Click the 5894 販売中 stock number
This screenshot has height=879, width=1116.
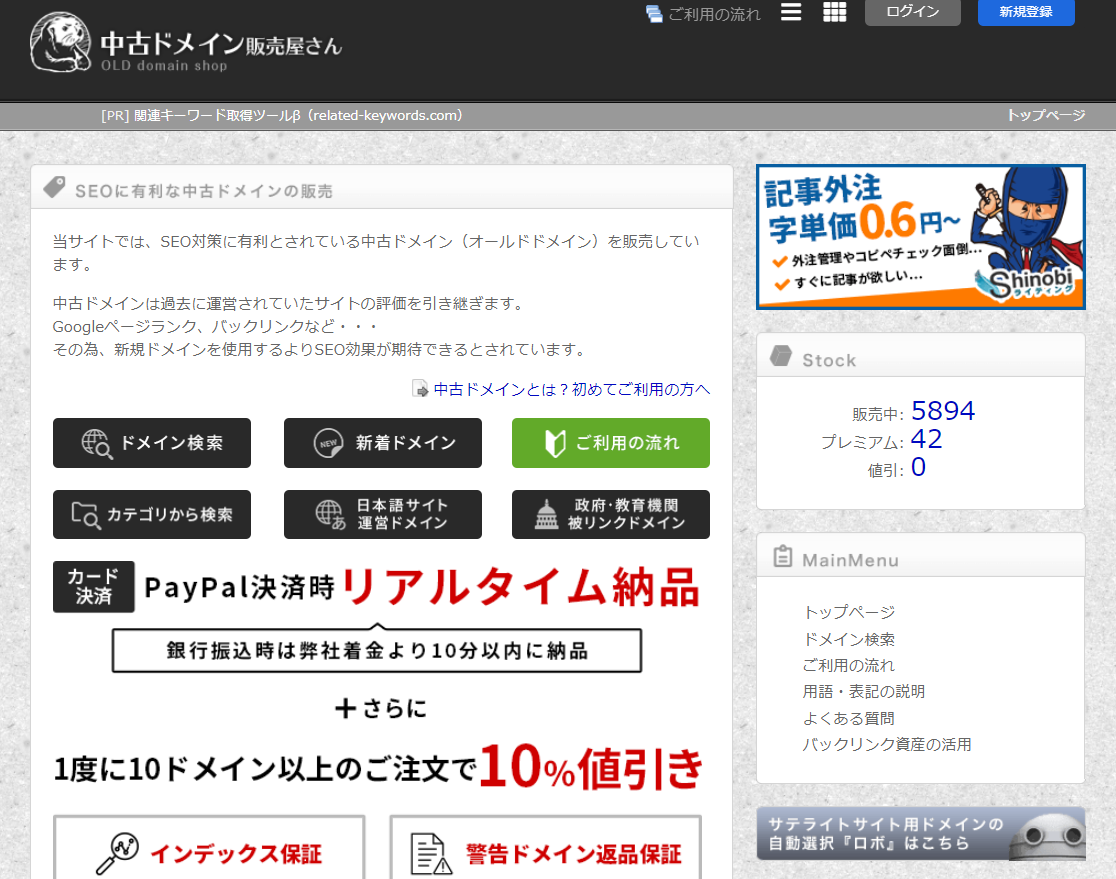coord(942,411)
